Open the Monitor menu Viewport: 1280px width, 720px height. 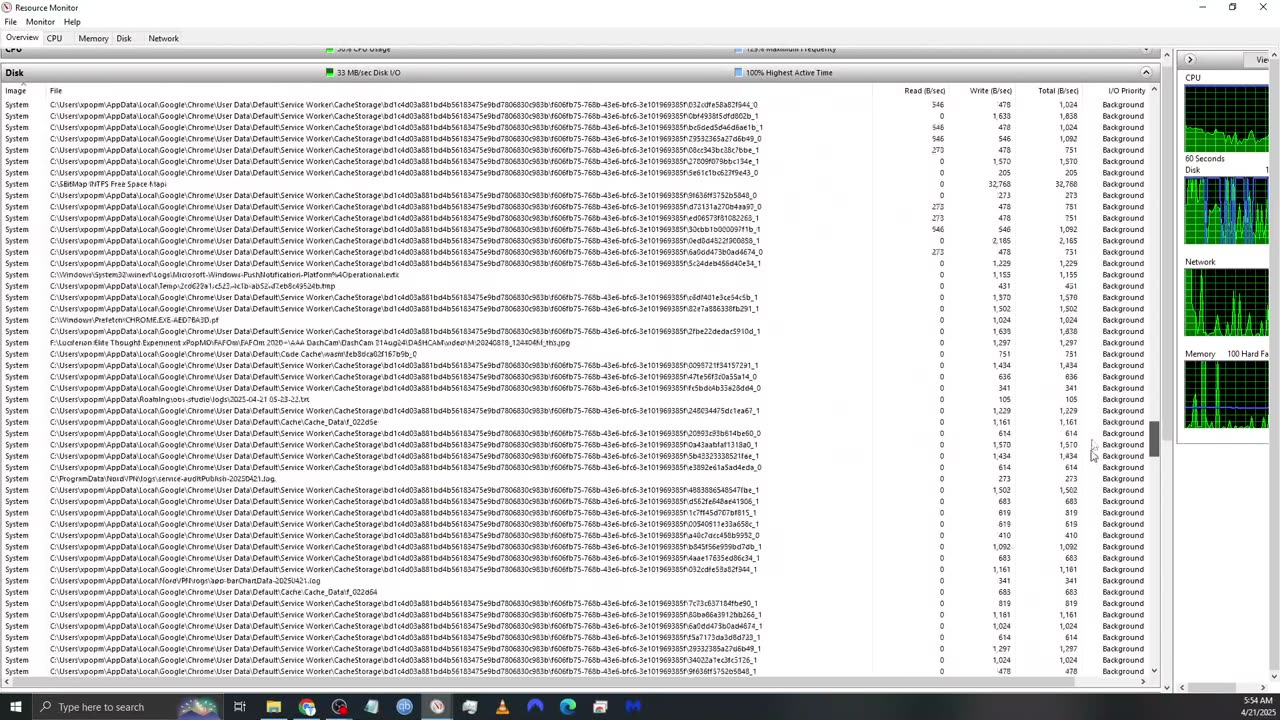coord(40,21)
